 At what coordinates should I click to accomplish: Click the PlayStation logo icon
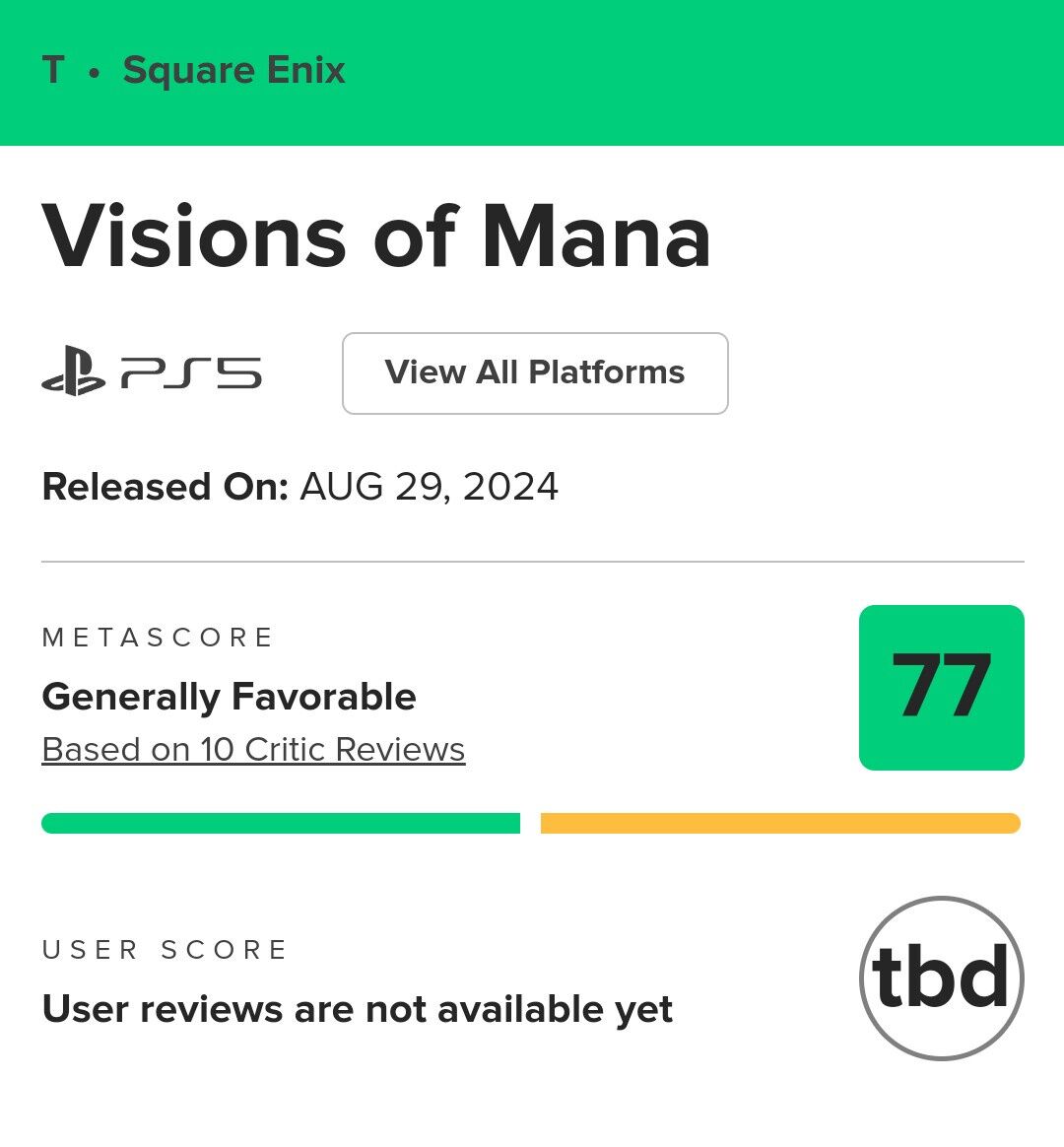[x=73, y=373]
